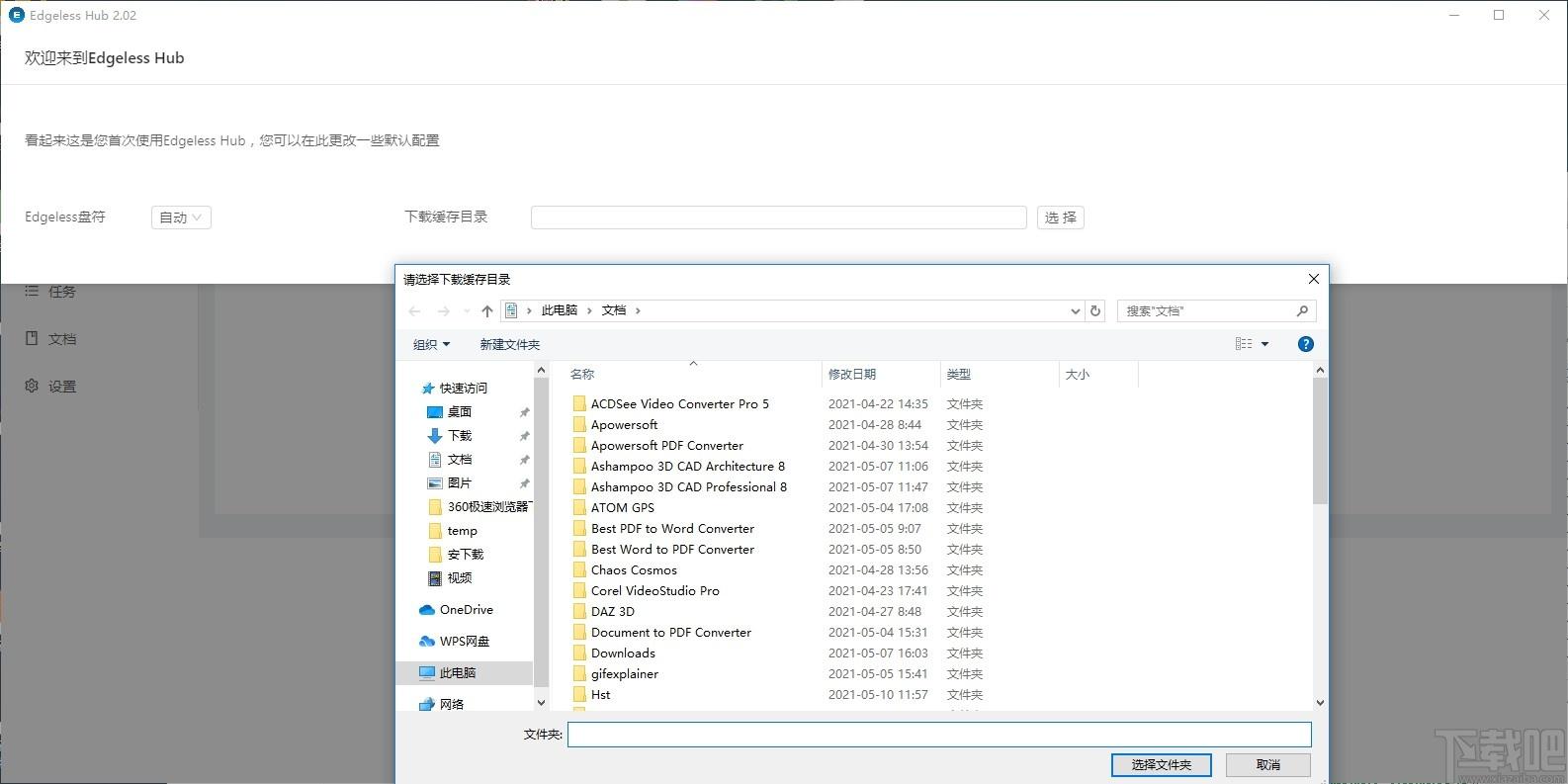Image resolution: width=1568 pixels, height=784 pixels.
Task: Select 此电脑 in navigation pane
Action: pyautogui.click(x=465, y=672)
